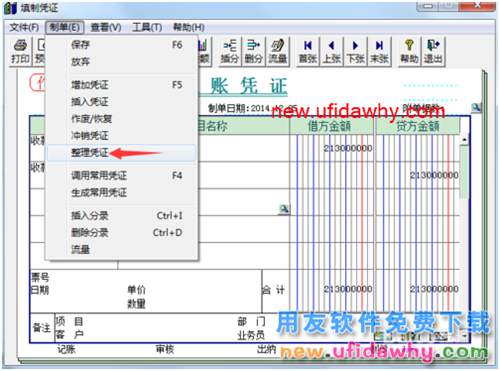500x371 pixels.
Task: Click the 客户 label
Action: pyautogui.click(x=69, y=334)
